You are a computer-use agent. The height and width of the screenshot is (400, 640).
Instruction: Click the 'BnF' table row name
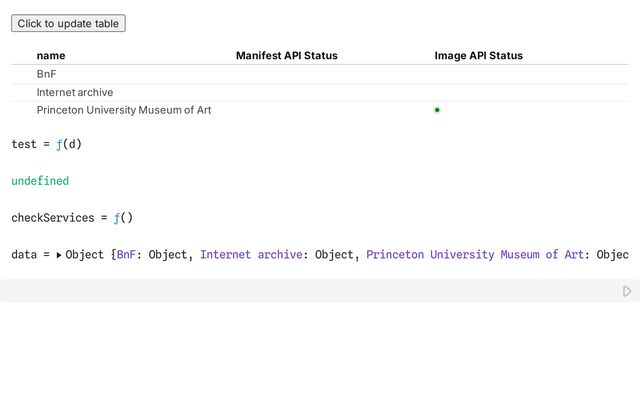47,74
